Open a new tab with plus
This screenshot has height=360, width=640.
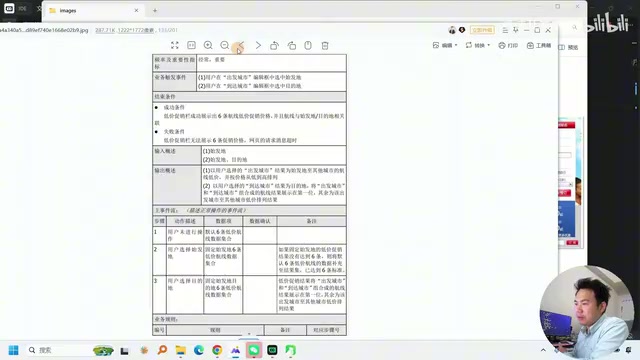tap(155, 11)
